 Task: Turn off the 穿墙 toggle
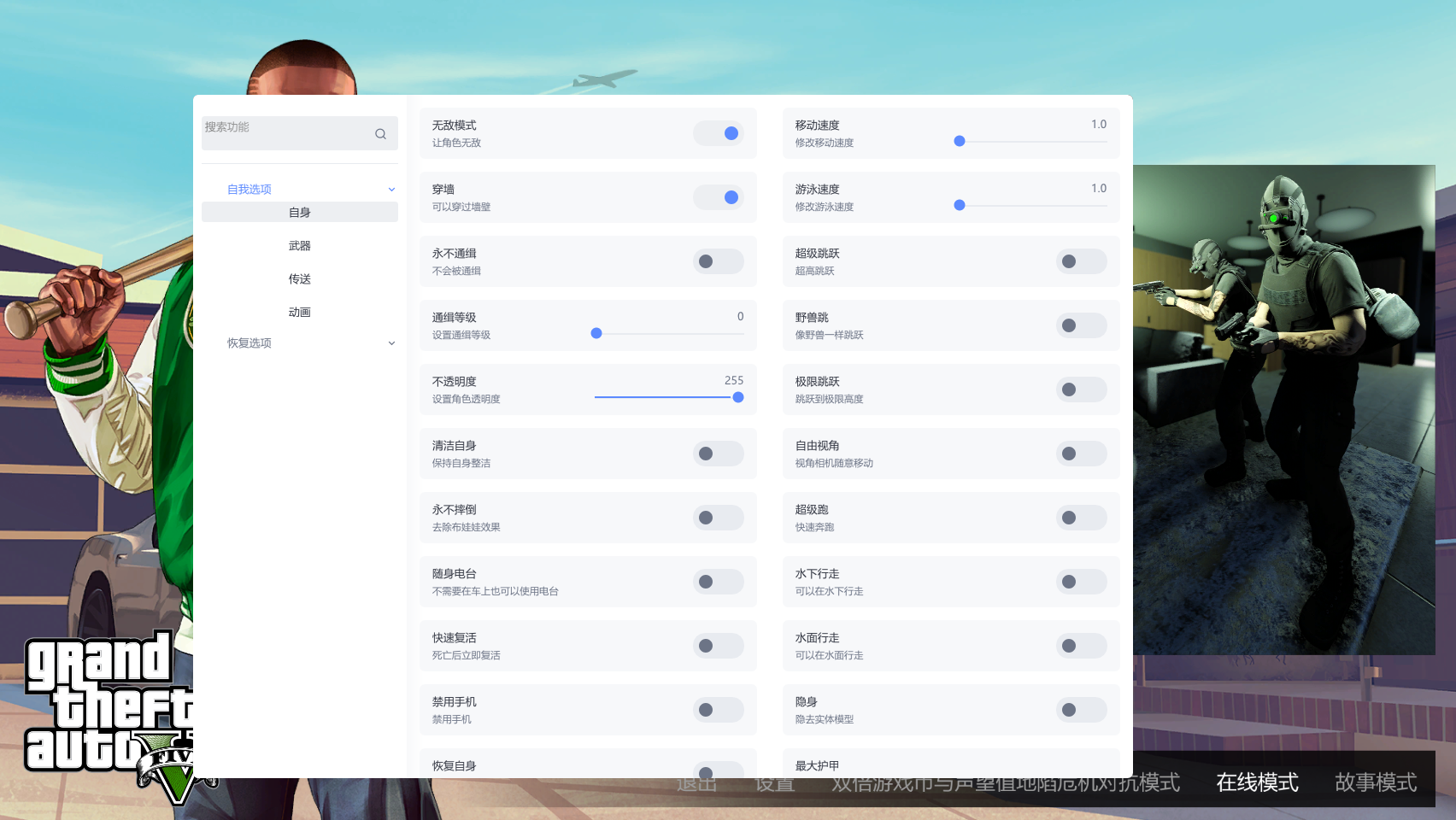pyautogui.click(x=719, y=197)
